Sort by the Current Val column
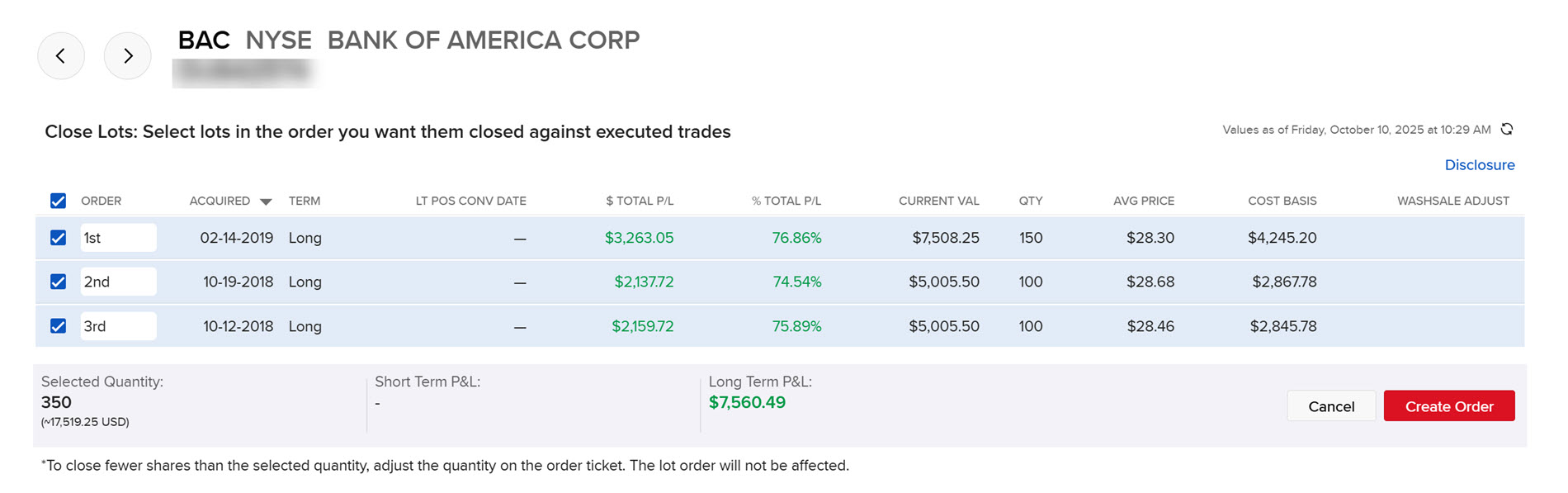Screen dimensions: 1568x493 pyautogui.click(x=938, y=201)
